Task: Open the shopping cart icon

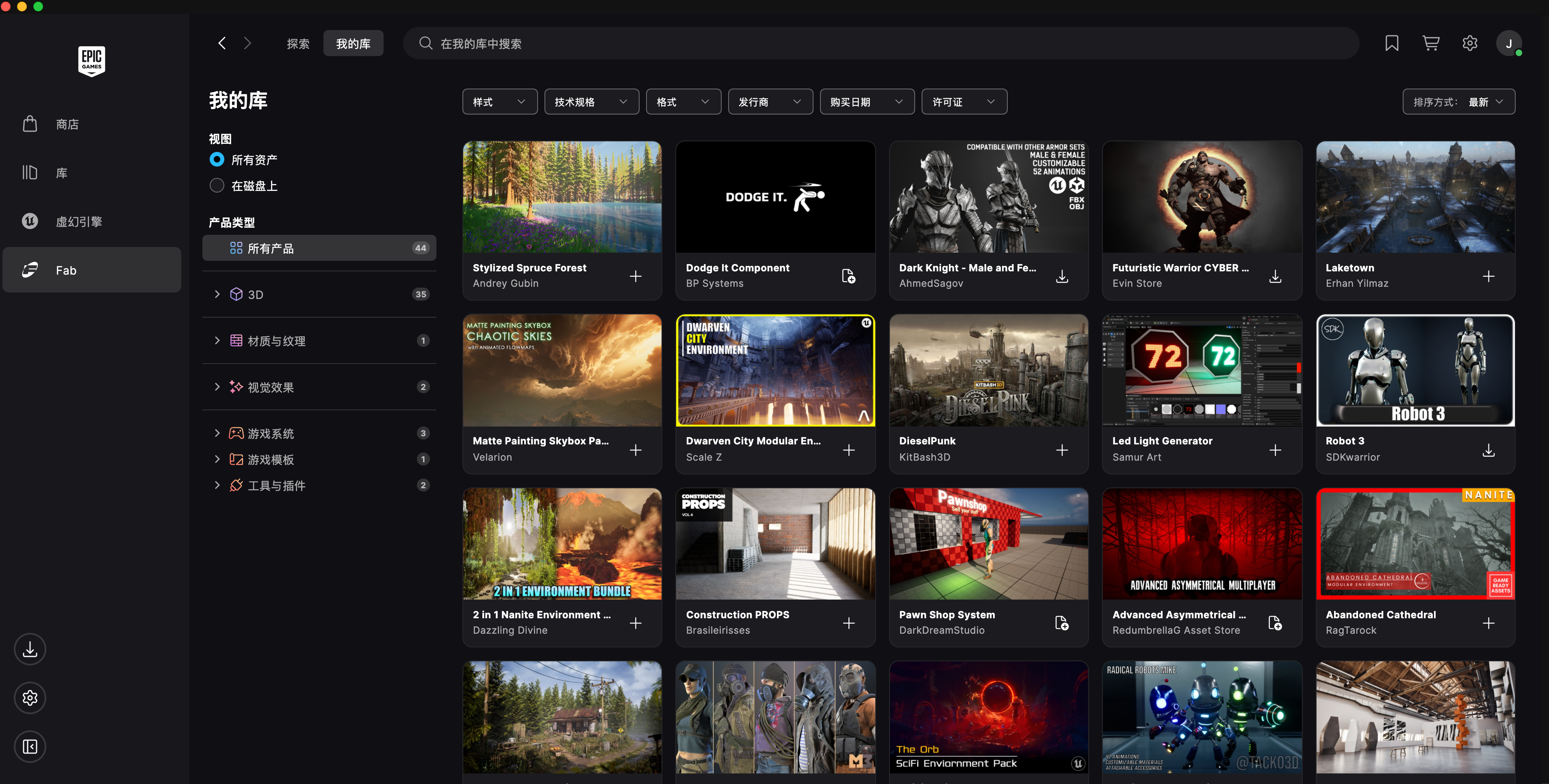Action: [1430, 43]
